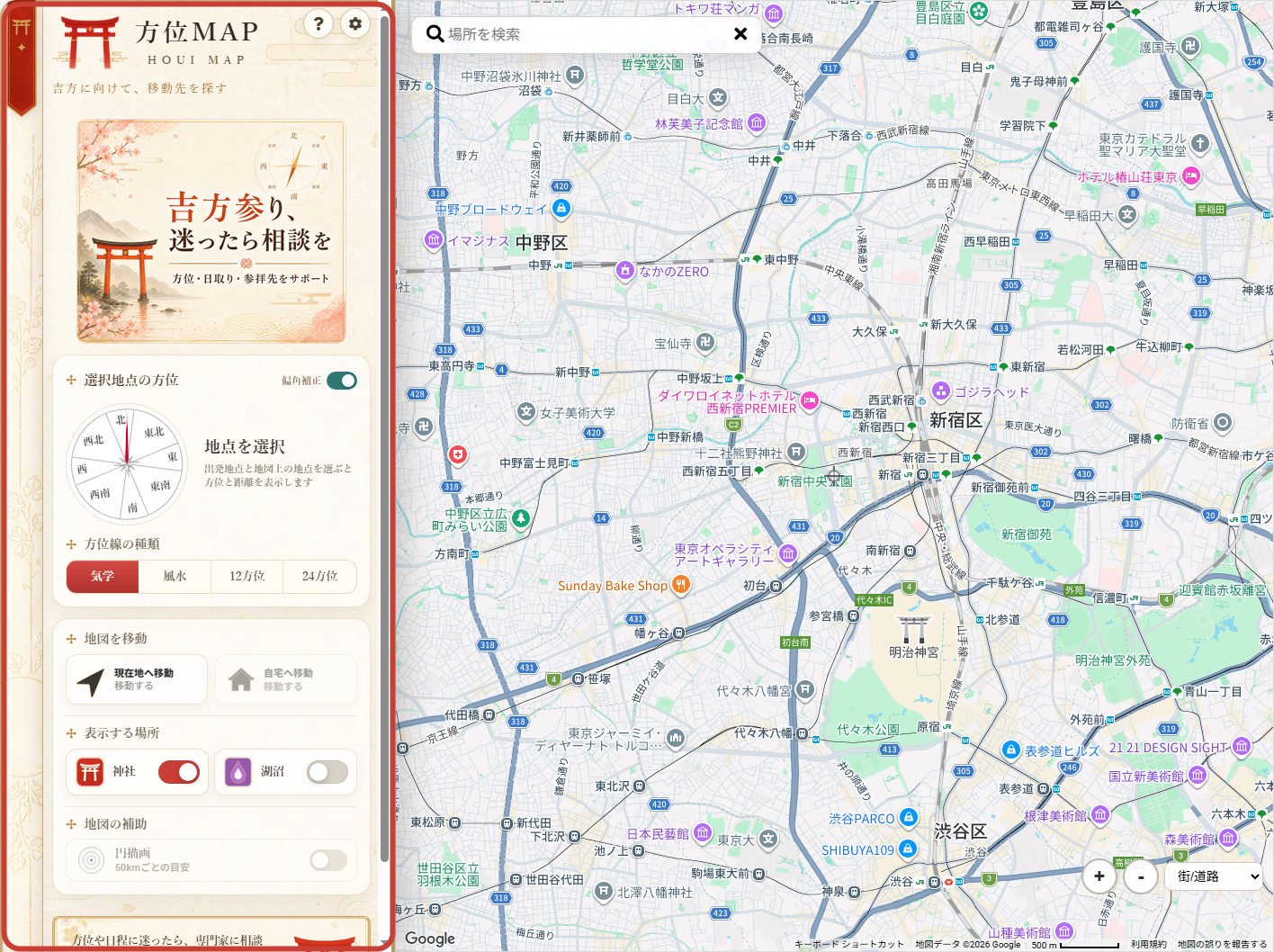The width and height of the screenshot is (1274, 952).
Task: Toggle the 円描画 switch
Action: (x=328, y=860)
